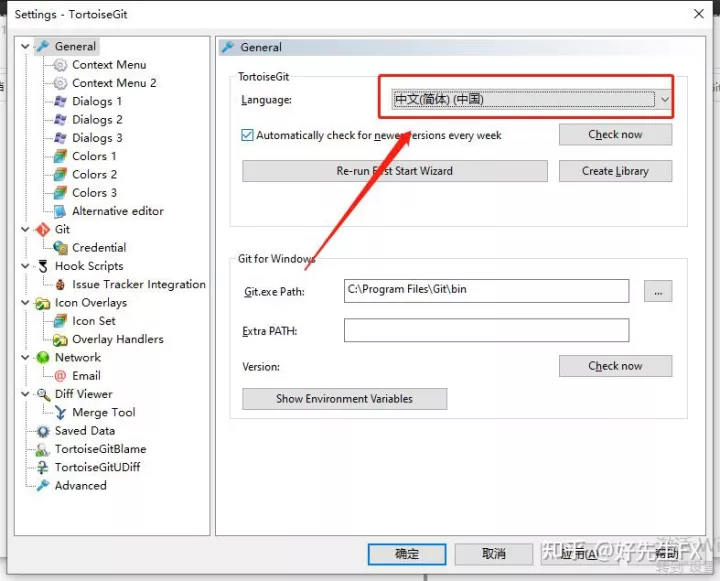The width and height of the screenshot is (720, 581).
Task: Click into the Extra PATH field
Action: click(486, 330)
